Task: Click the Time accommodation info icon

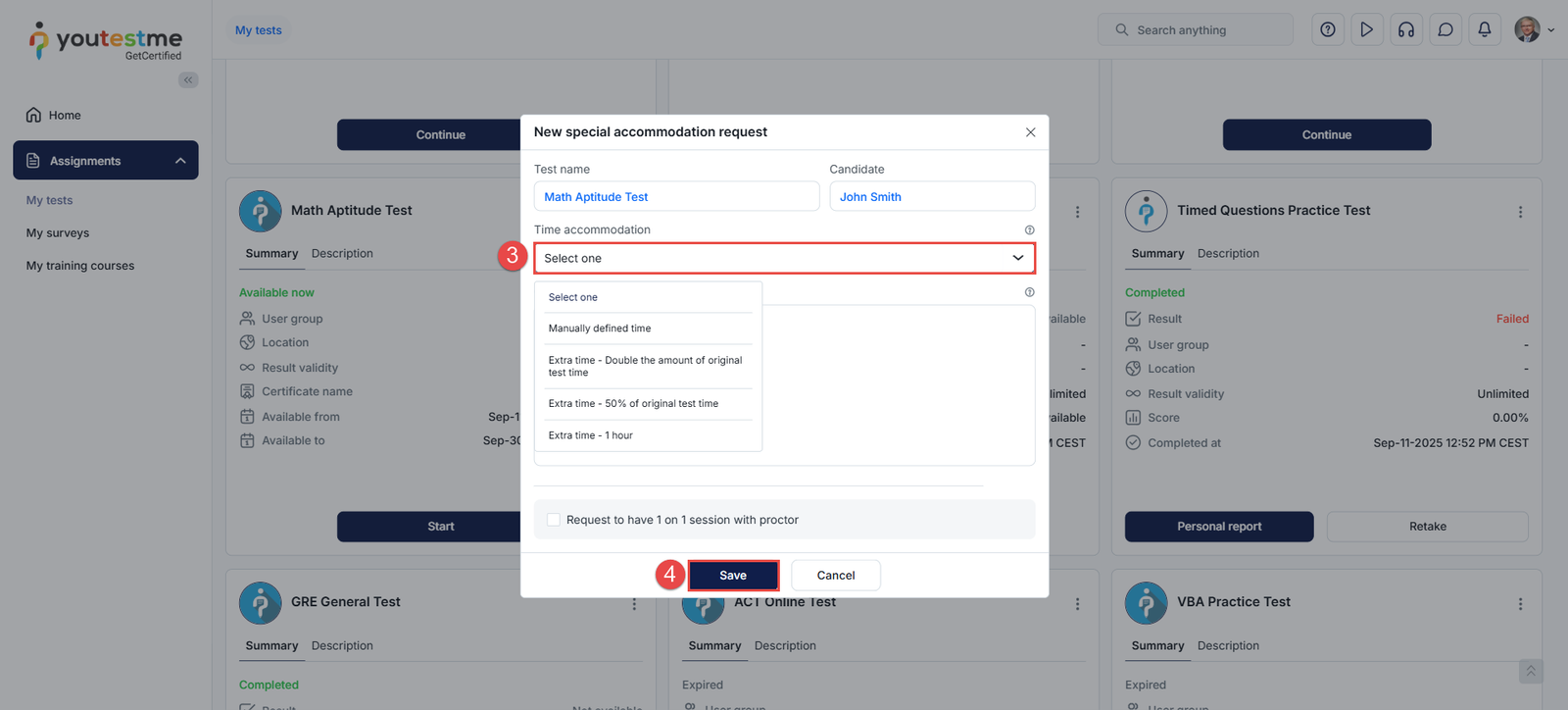Action: pos(1029,230)
